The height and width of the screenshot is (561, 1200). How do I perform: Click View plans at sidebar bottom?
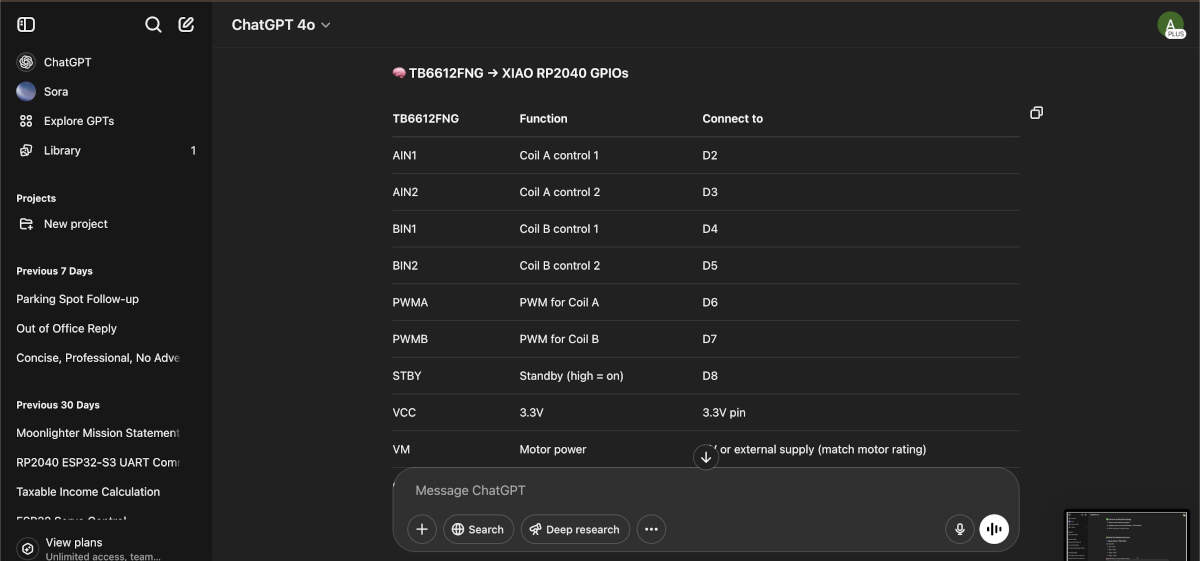click(x=106, y=548)
